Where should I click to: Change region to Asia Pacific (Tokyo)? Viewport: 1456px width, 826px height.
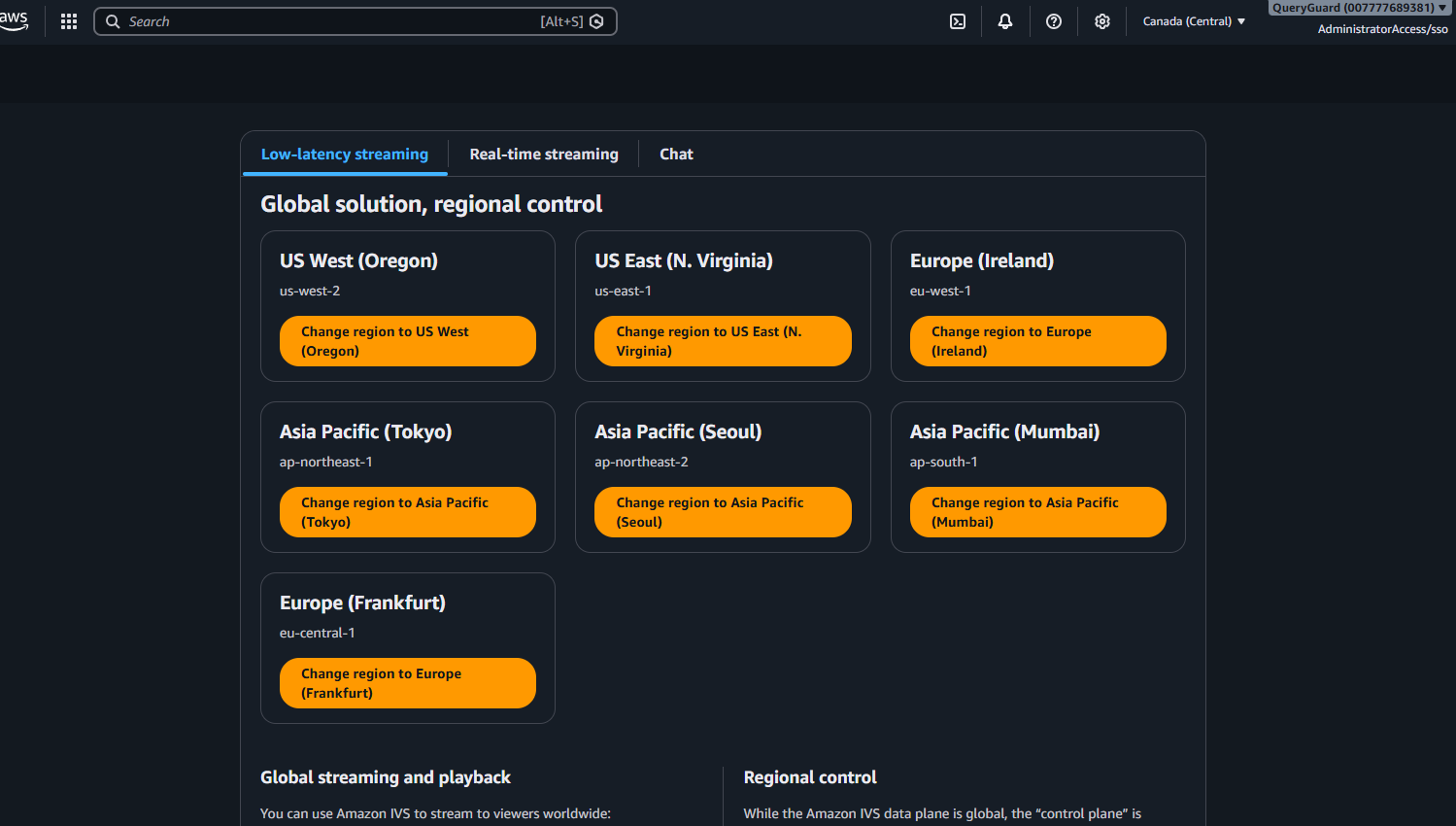click(x=408, y=512)
